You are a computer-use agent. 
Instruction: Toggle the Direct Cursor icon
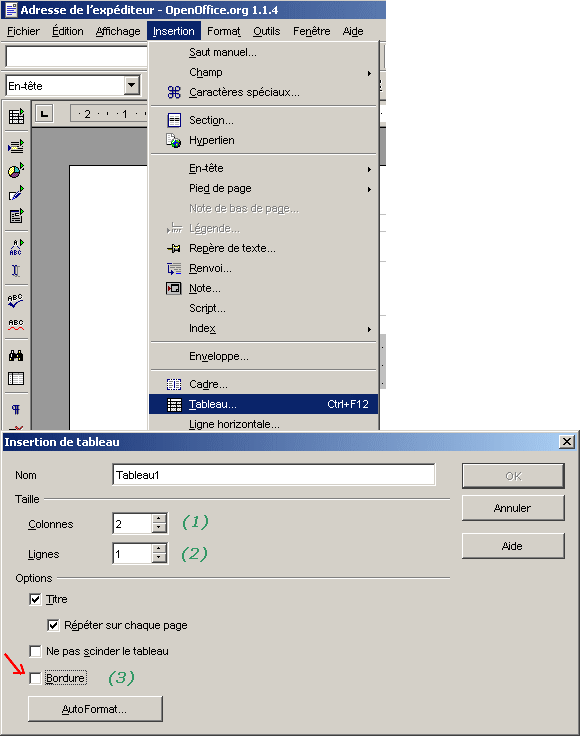16,270
